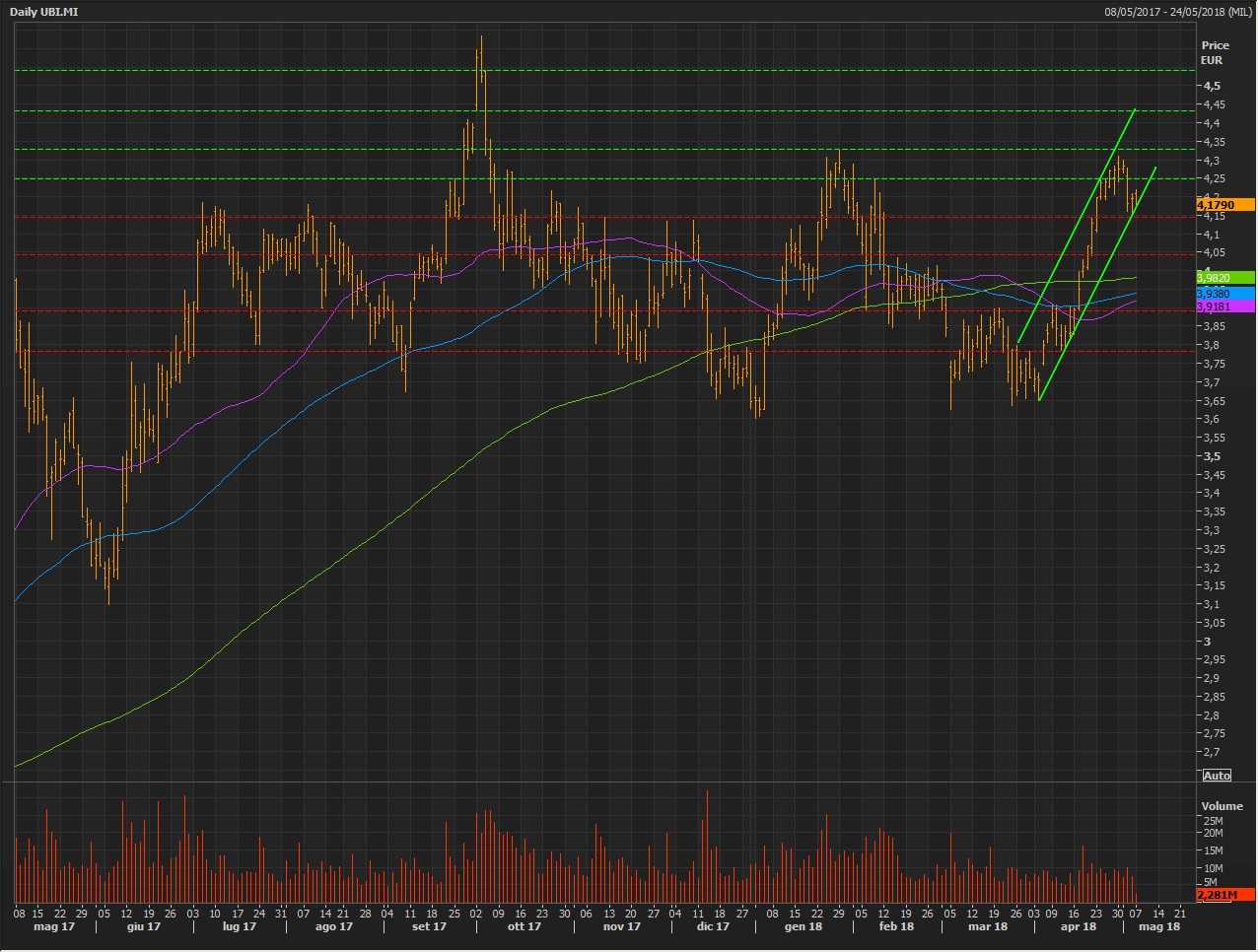Click the set 17 month label

[429, 927]
